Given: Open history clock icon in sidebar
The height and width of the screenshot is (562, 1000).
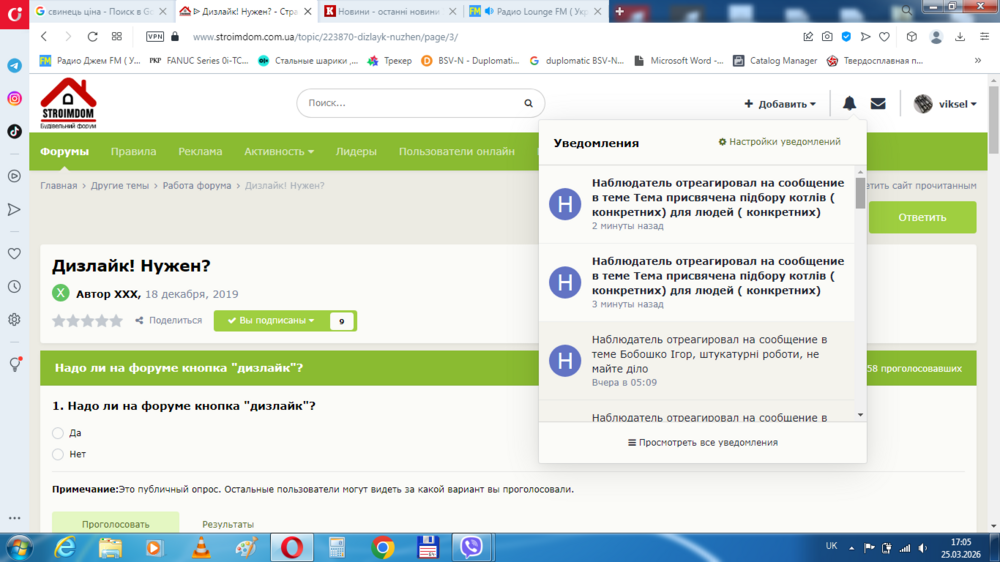Looking at the screenshot, I should tap(14, 286).
